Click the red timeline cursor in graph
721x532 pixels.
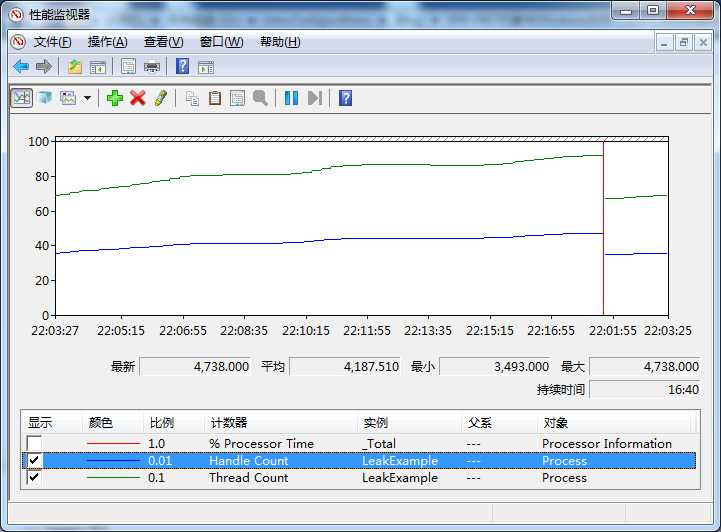[x=603, y=229]
